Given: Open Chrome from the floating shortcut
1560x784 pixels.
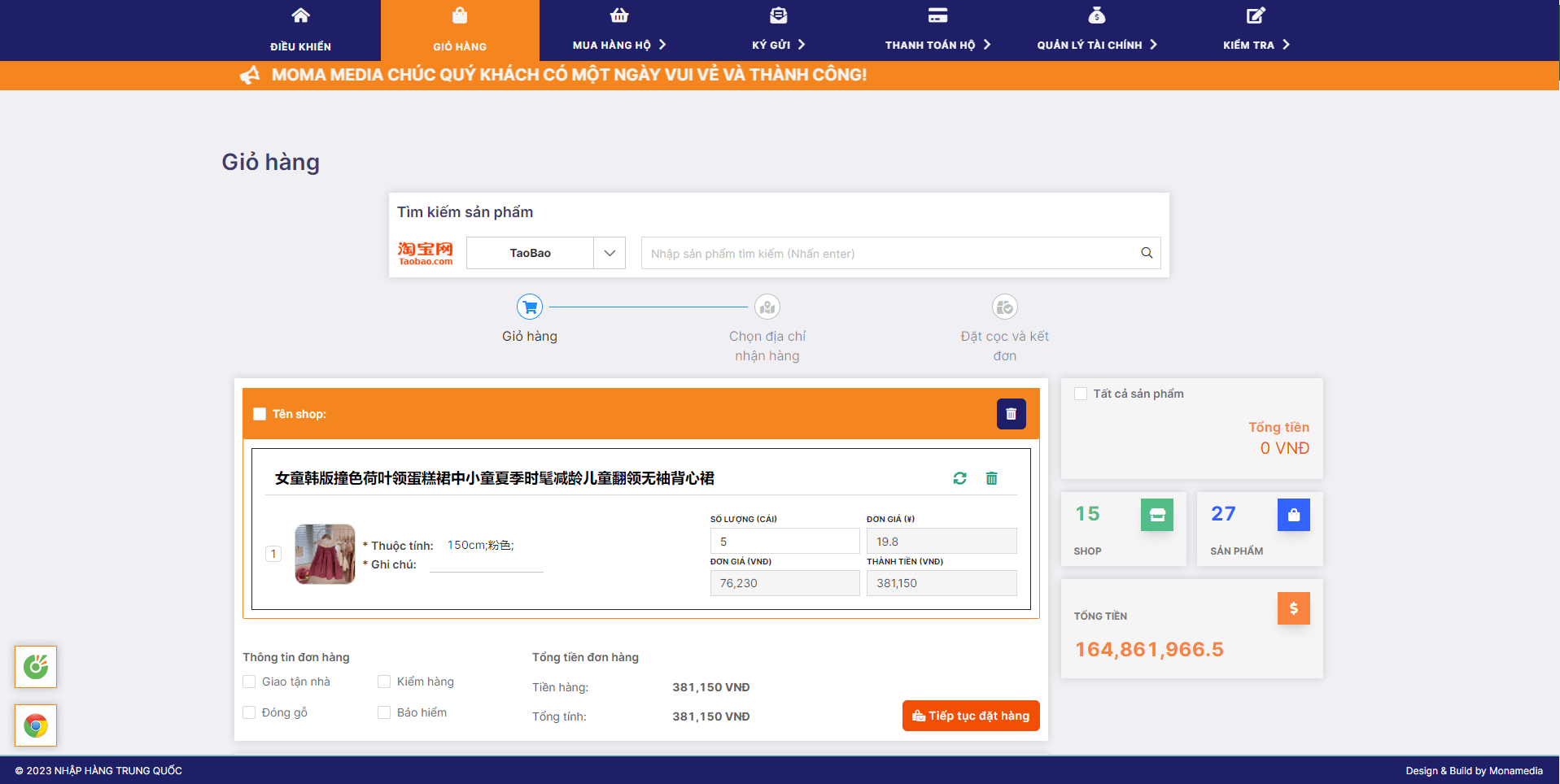Looking at the screenshot, I should point(36,725).
